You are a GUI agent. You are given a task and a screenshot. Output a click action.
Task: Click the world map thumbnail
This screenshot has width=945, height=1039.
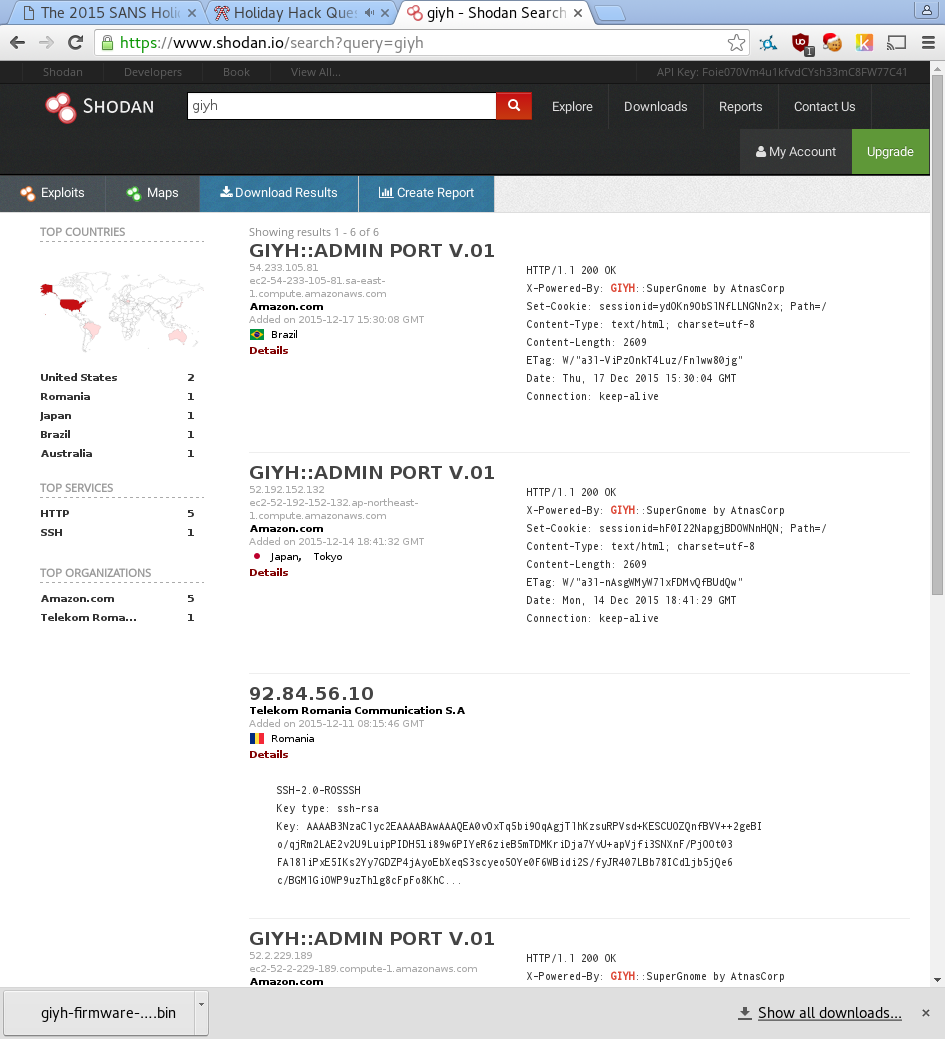click(x=122, y=310)
